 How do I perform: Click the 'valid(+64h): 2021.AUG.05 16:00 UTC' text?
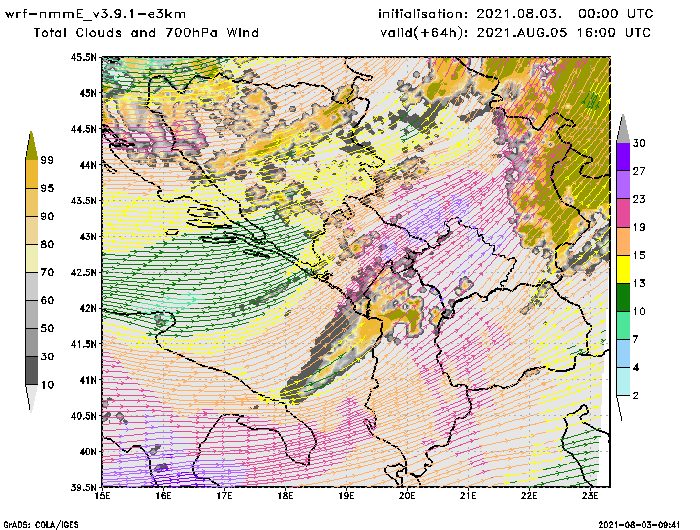tap(516, 33)
